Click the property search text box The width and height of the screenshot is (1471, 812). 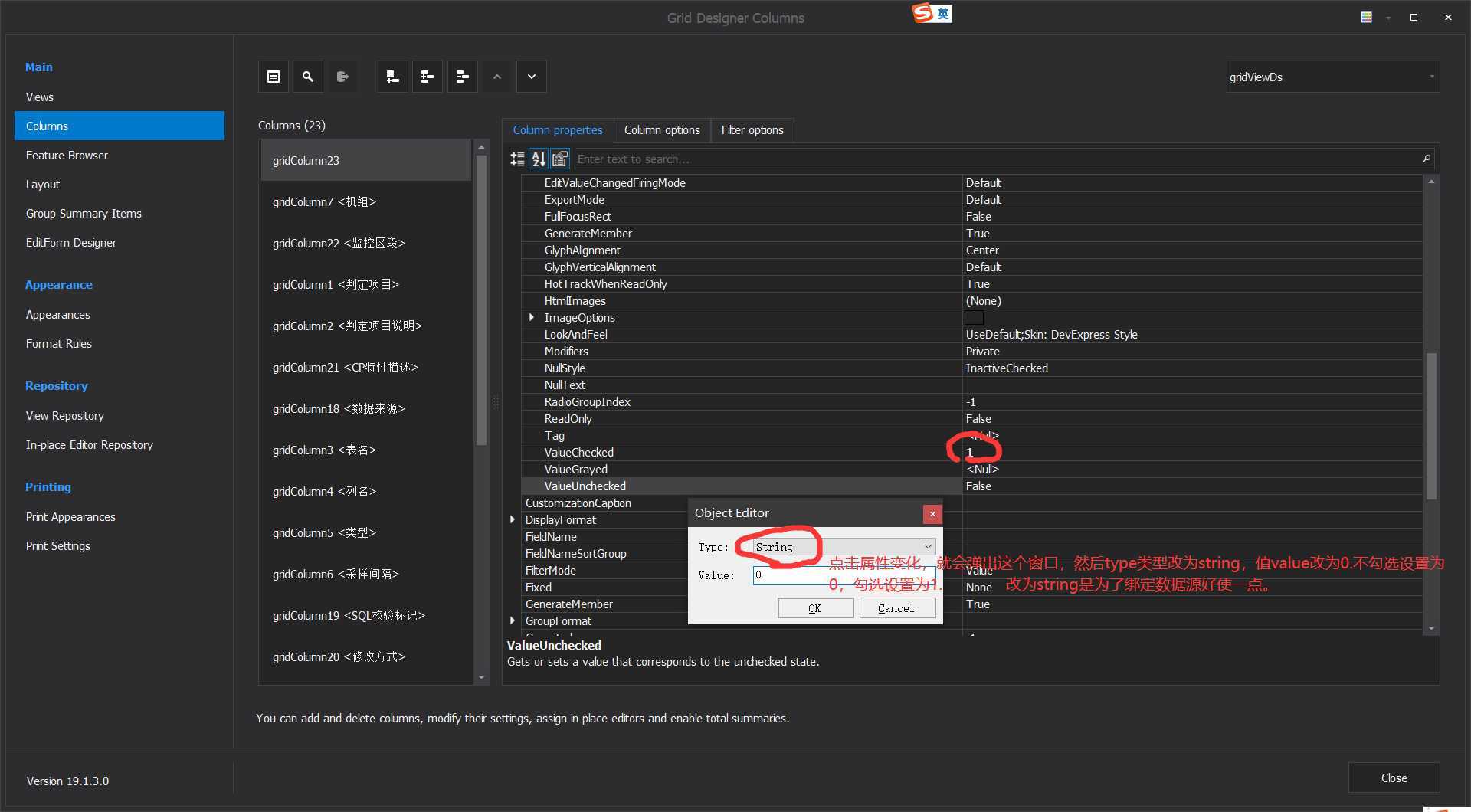click(x=996, y=159)
